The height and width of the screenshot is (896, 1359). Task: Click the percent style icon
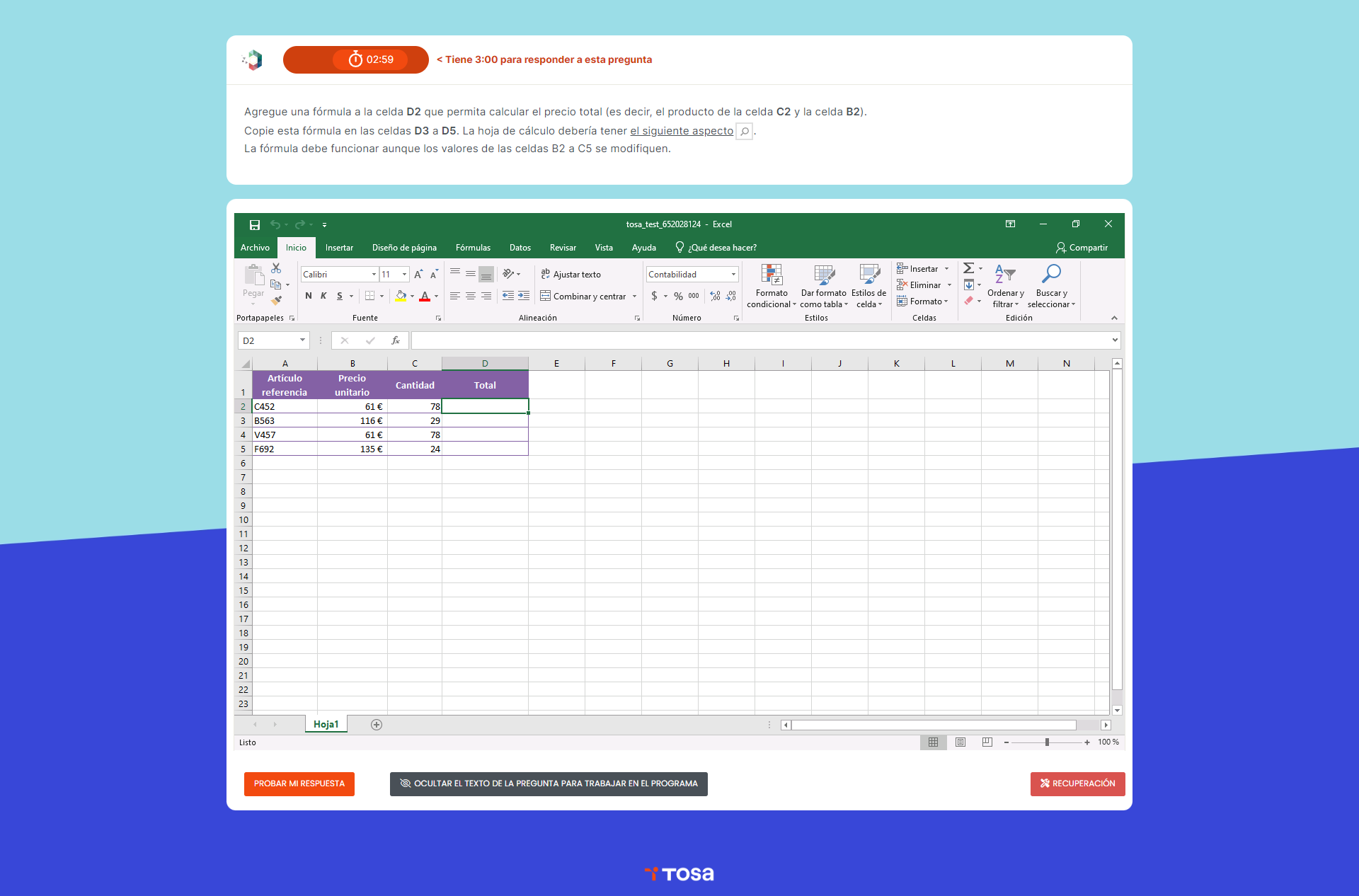(678, 296)
